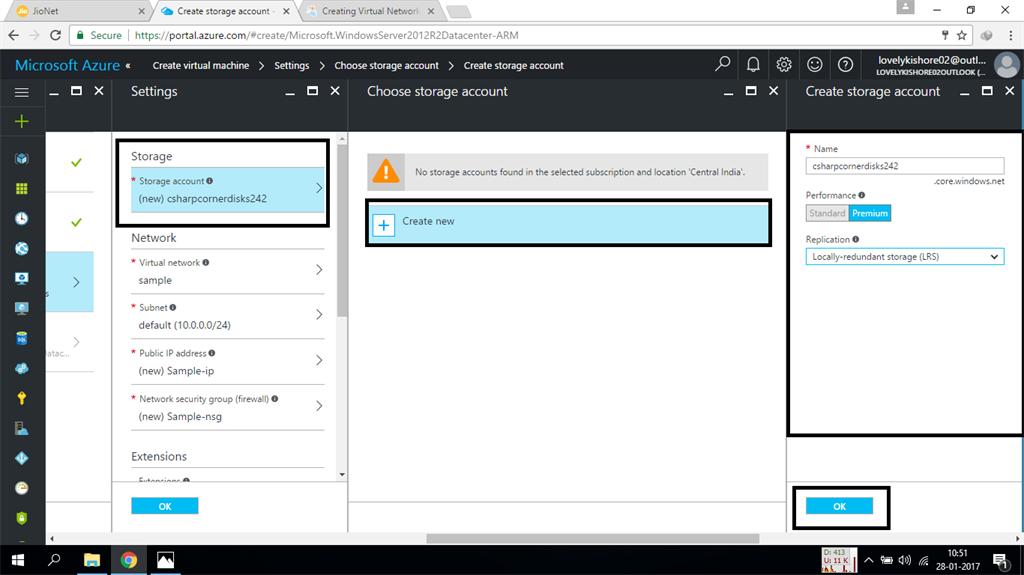Open the Virtual network sample row
1024x575 pixels.
[x=227, y=271]
